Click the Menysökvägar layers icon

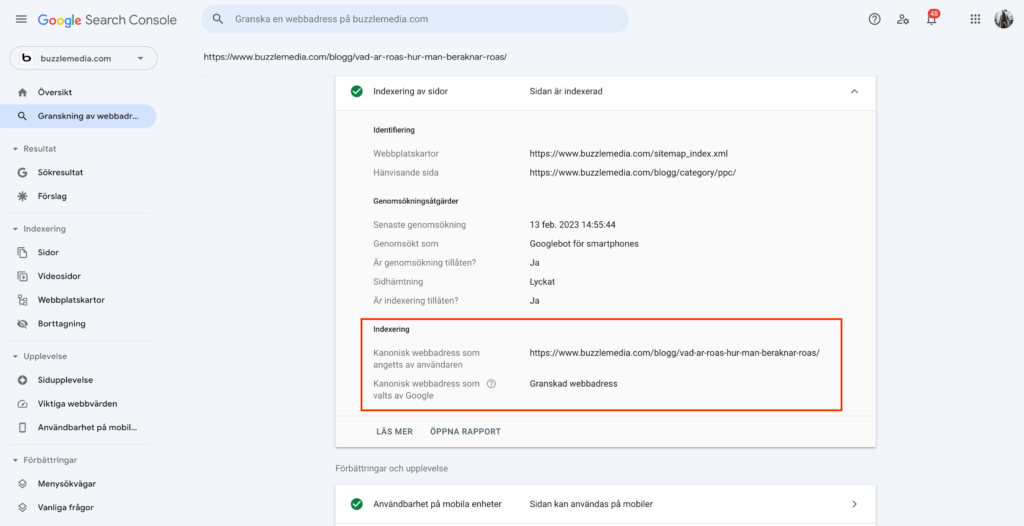22,484
